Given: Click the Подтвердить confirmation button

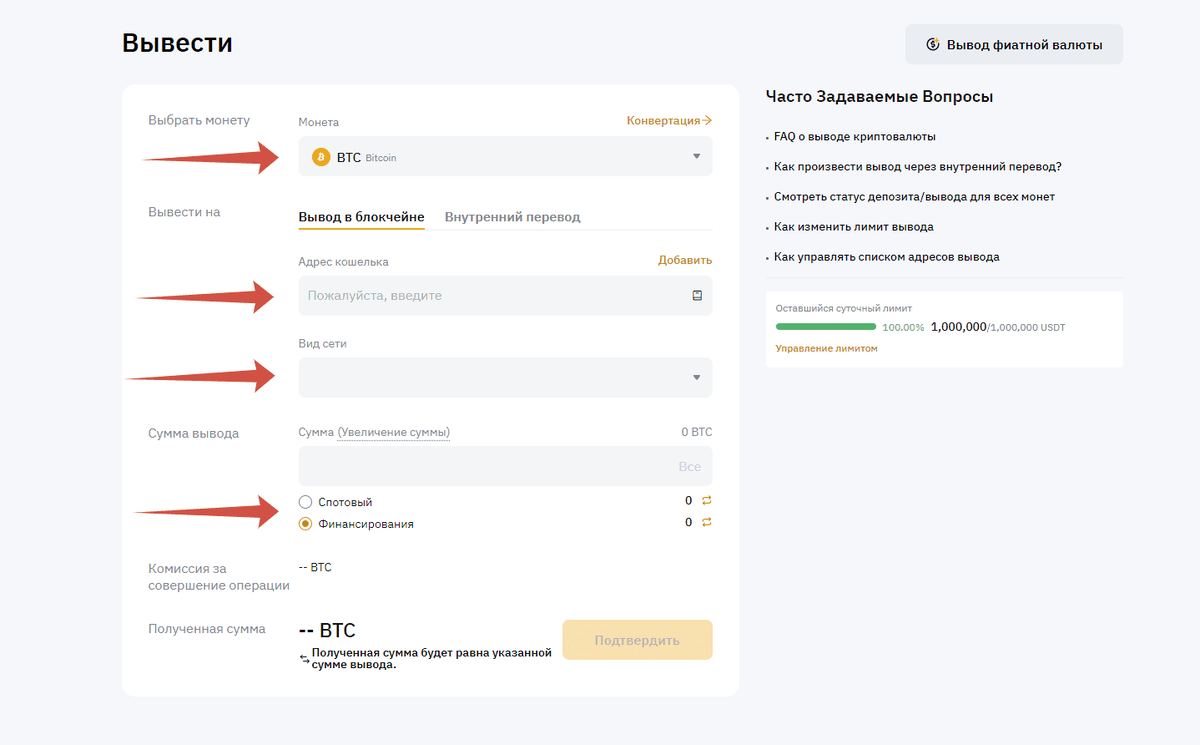Looking at the screenshot, I should (x=637, y=639).
